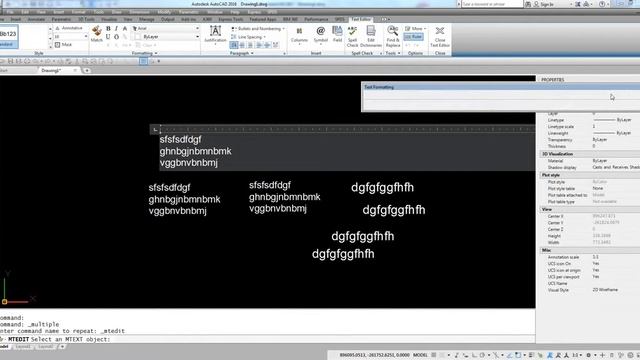Click the Match text formatting icon

tap(97, 34)
